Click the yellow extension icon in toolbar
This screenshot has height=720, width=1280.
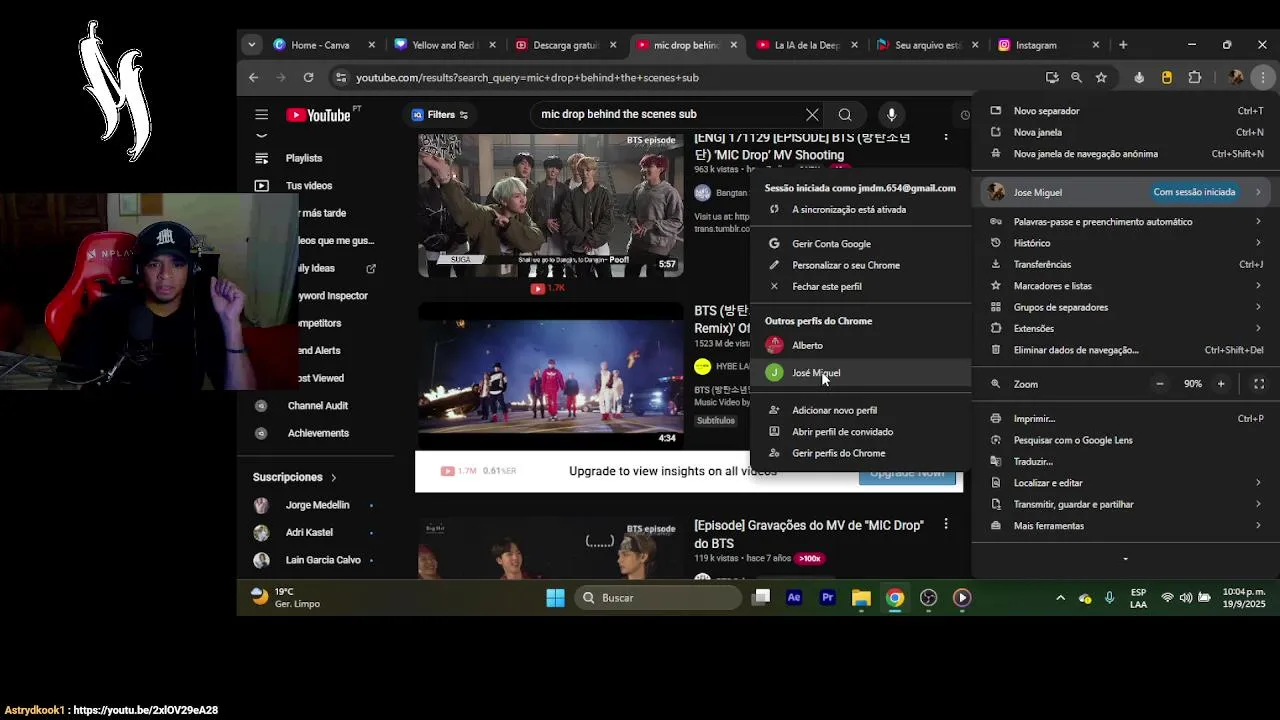[1166, 77]
